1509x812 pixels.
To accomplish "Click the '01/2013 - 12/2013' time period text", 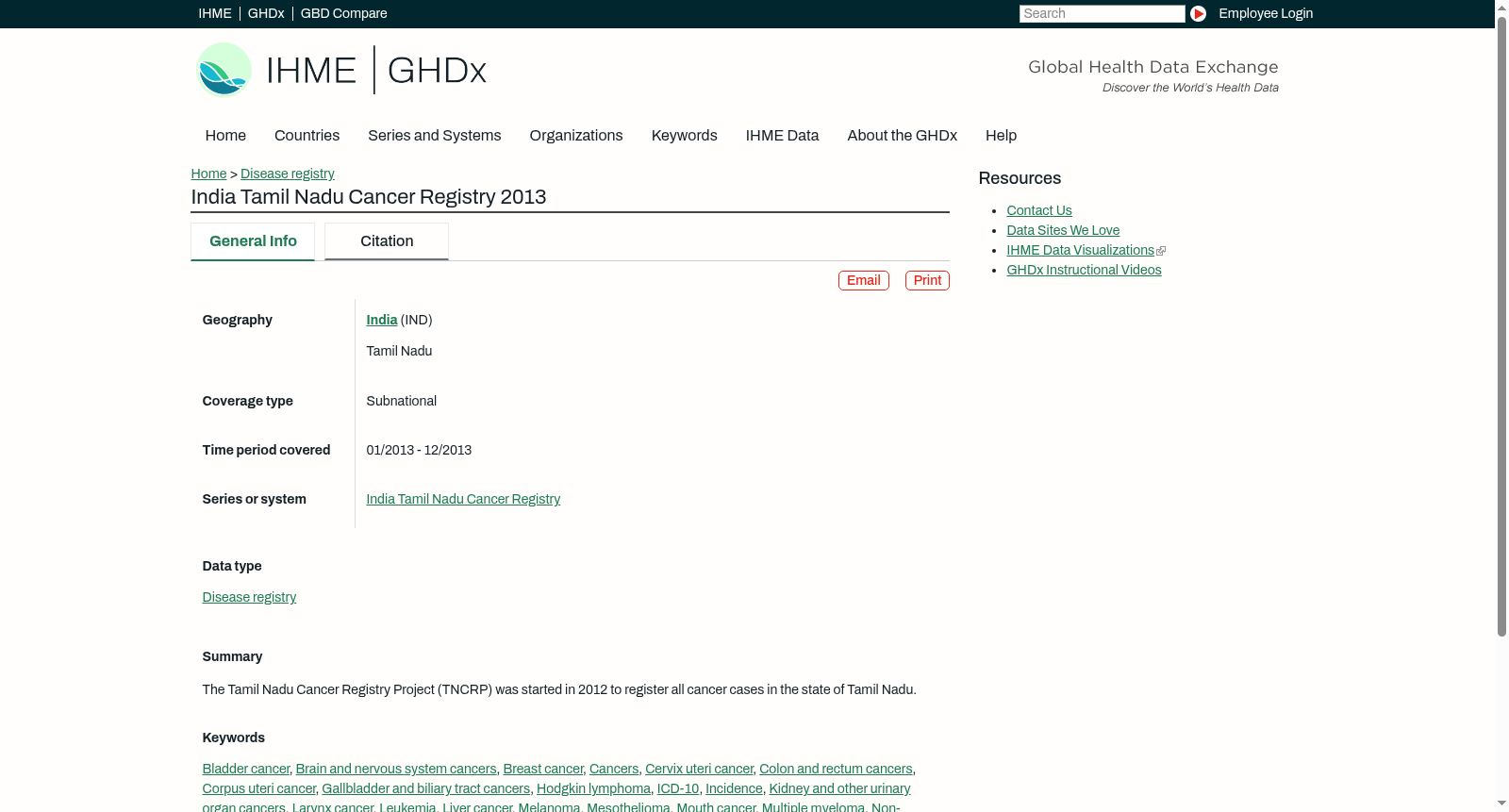I will tap(419, 450).
